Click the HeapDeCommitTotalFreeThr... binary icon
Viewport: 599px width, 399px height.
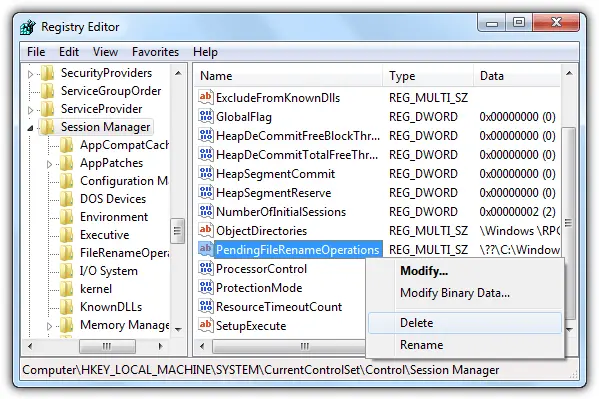(206, 154)
